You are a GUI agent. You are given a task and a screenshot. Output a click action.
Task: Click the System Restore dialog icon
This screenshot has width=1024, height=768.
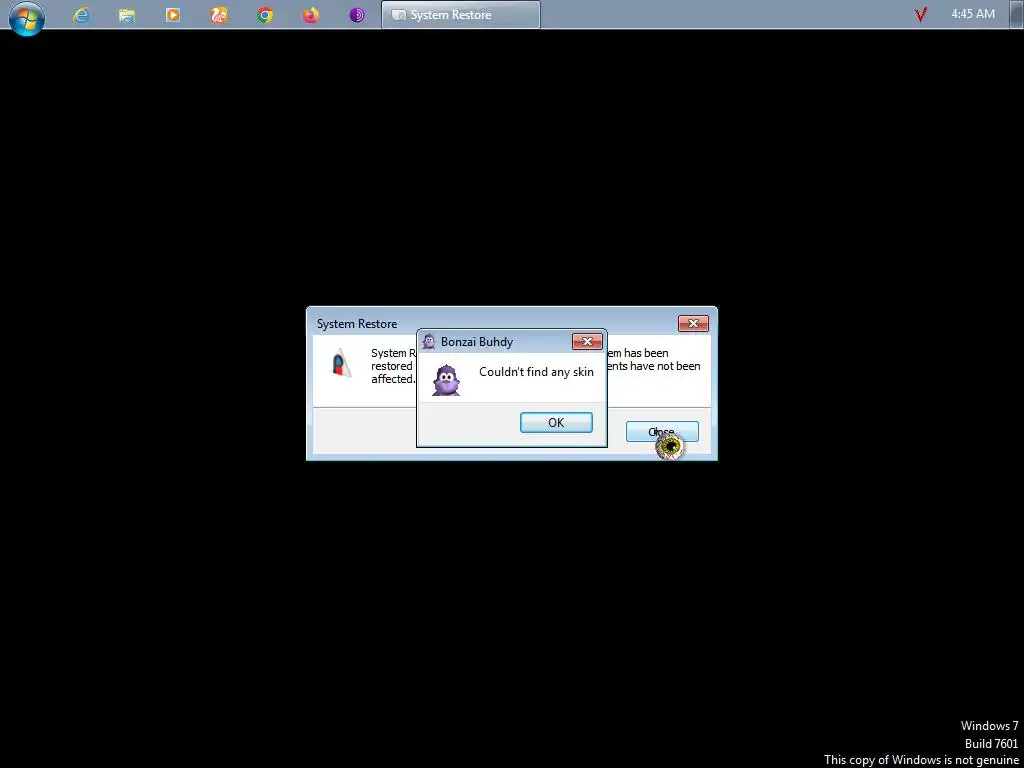pos(341,363)
